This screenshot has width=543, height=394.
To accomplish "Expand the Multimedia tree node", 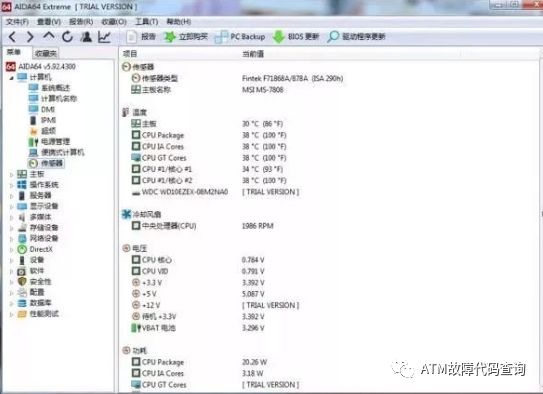I will click(x=11, y=217).
